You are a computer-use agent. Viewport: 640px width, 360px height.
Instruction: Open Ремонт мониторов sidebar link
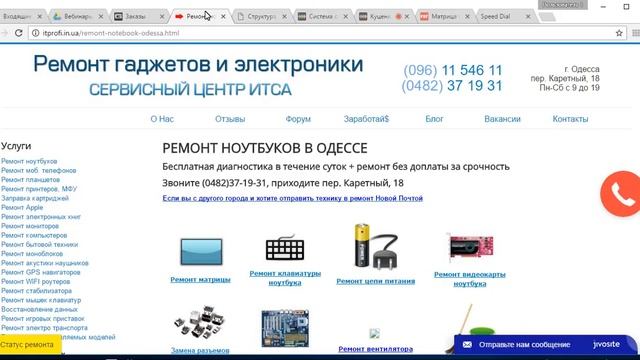coord(30,226)
